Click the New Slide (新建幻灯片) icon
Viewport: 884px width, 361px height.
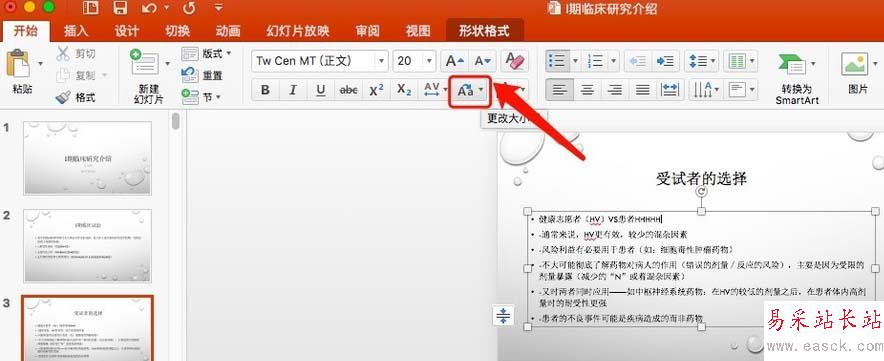tap(145, 63)
